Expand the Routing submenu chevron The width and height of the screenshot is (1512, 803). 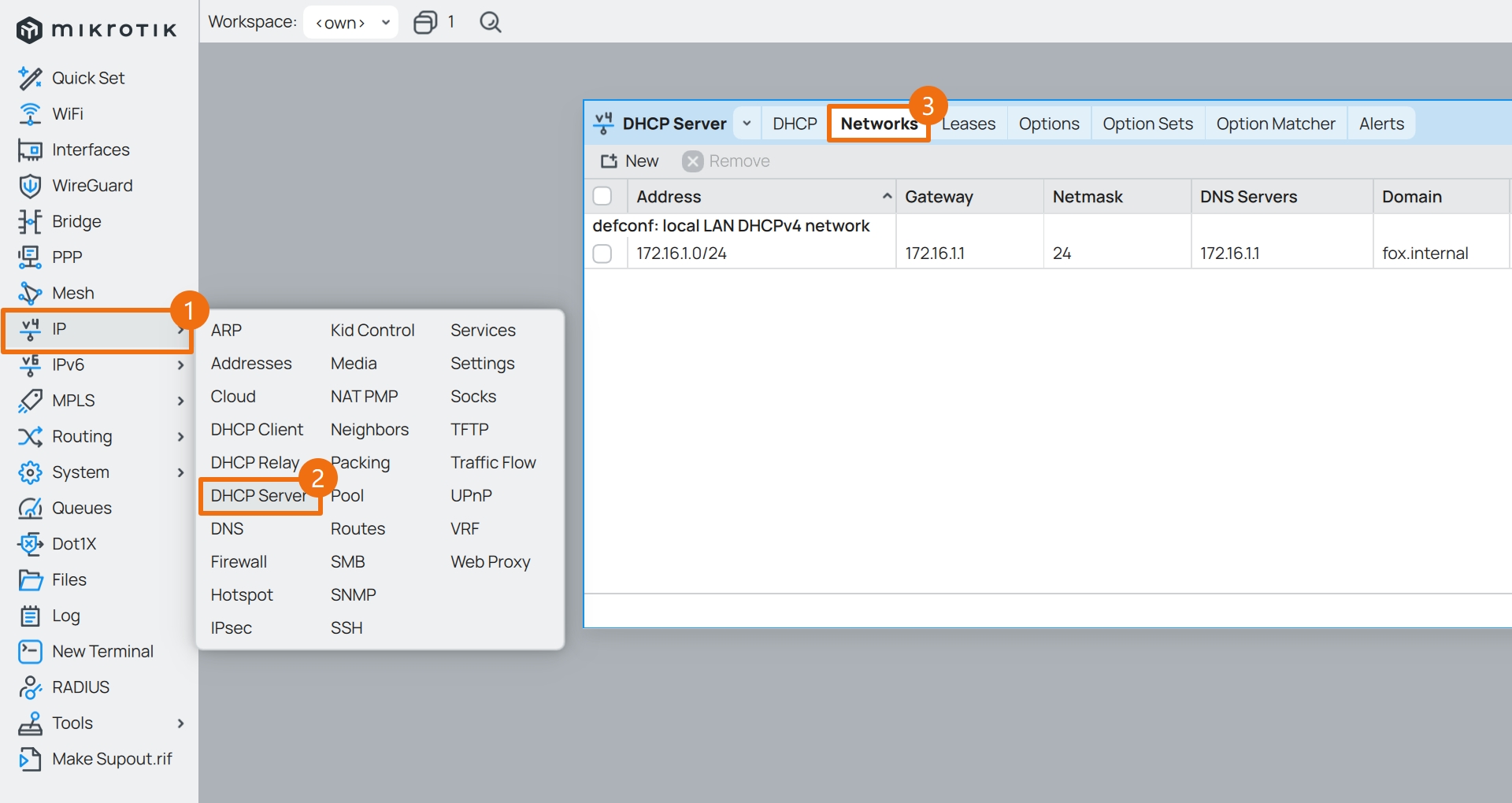[x=180, y=437]
